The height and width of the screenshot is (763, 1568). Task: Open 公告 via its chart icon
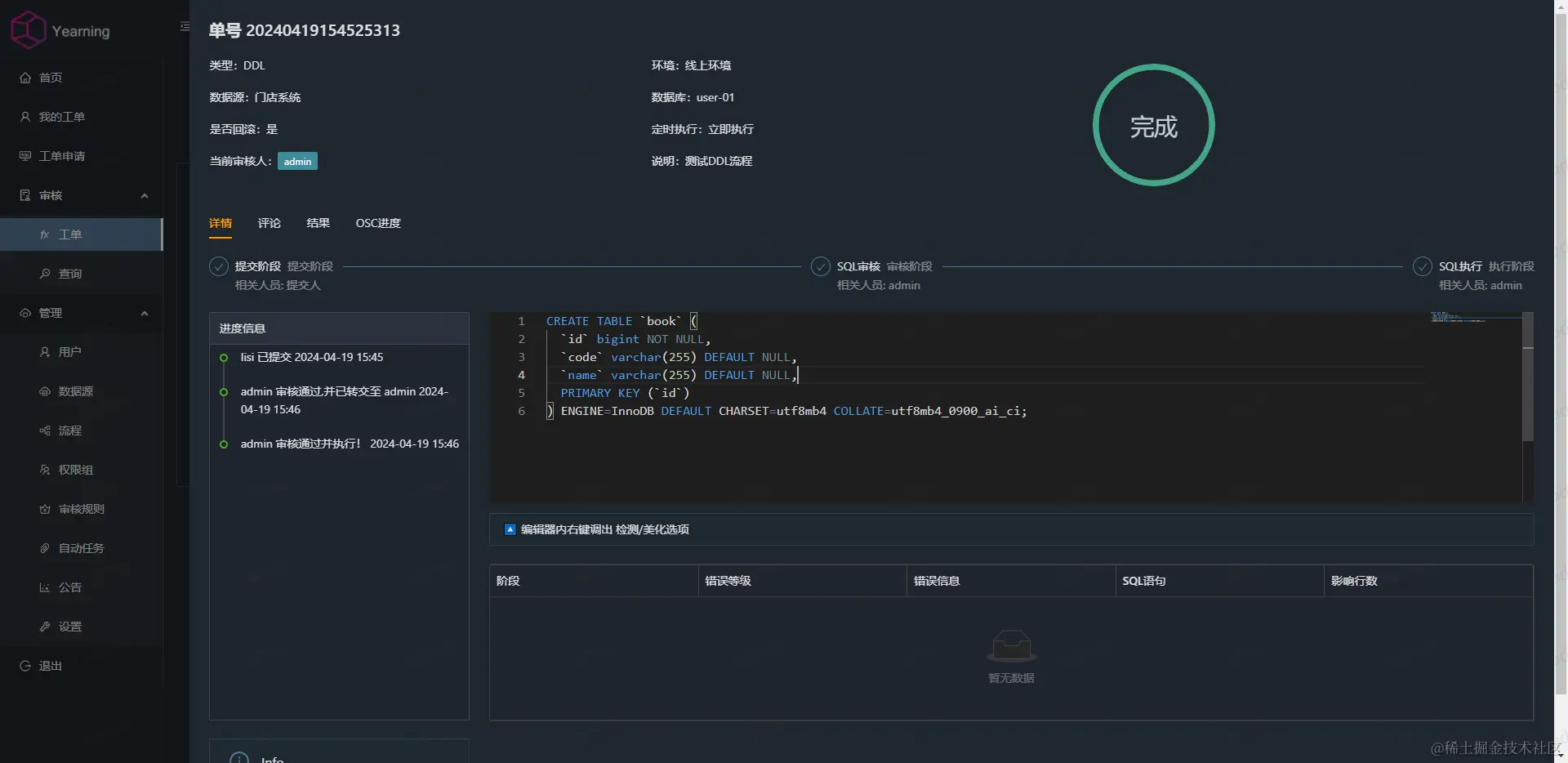45,587
